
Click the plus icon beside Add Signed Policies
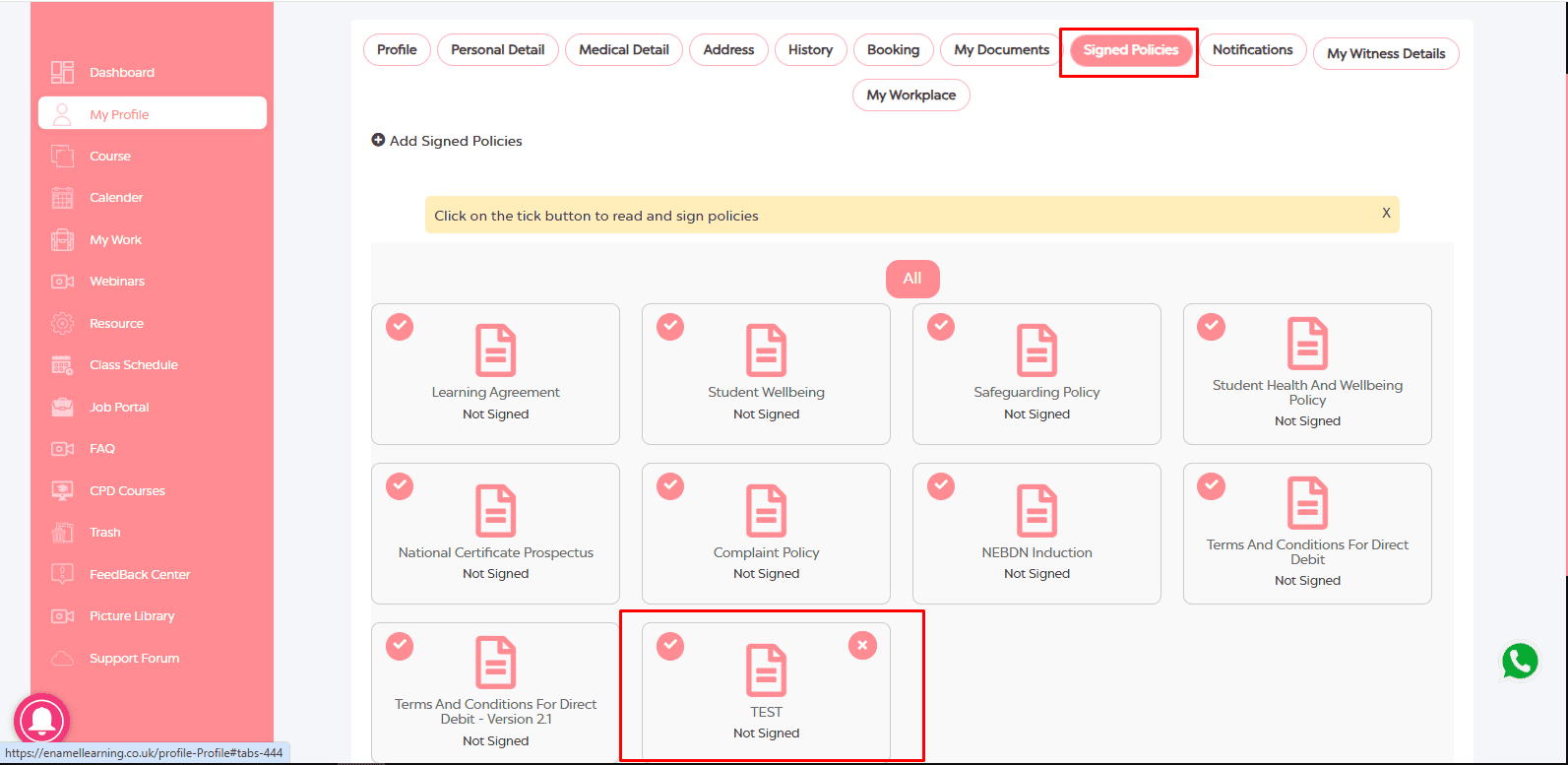pyautogui.click(x=378, y=141)
